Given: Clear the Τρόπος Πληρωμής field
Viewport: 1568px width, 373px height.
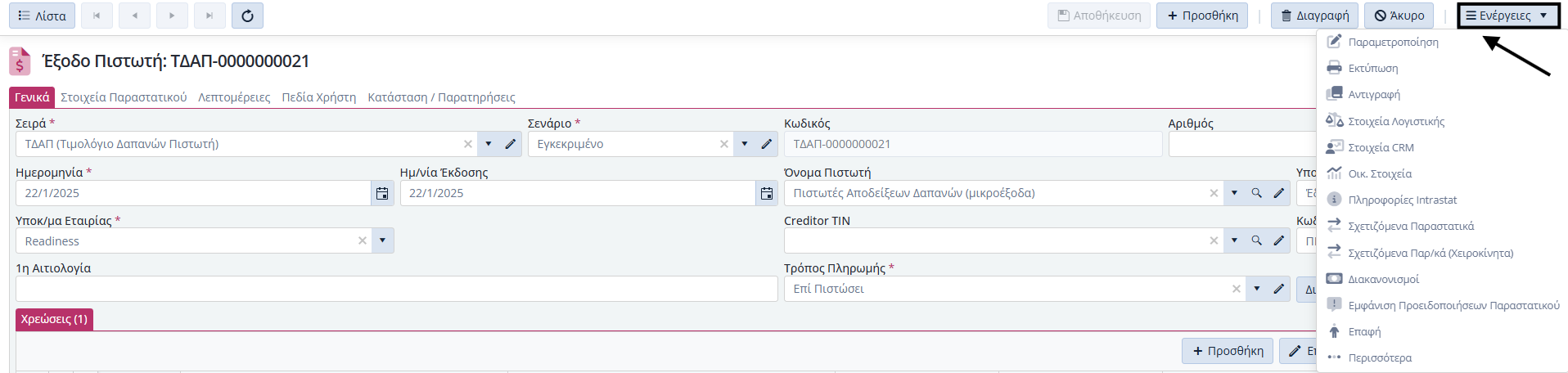Looking at the screenshot, I should [1237, 289].
